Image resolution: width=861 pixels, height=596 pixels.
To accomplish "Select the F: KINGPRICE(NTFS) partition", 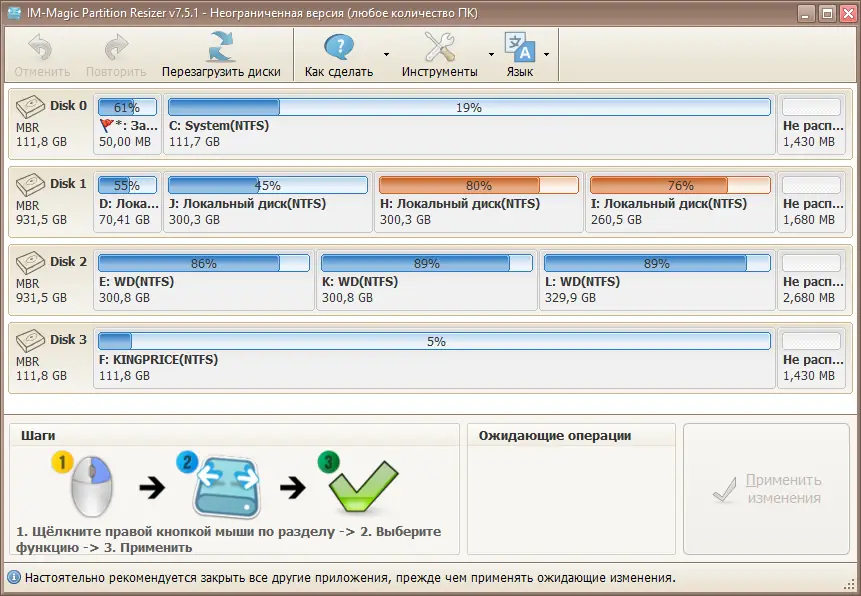I will tap(434, 358).
